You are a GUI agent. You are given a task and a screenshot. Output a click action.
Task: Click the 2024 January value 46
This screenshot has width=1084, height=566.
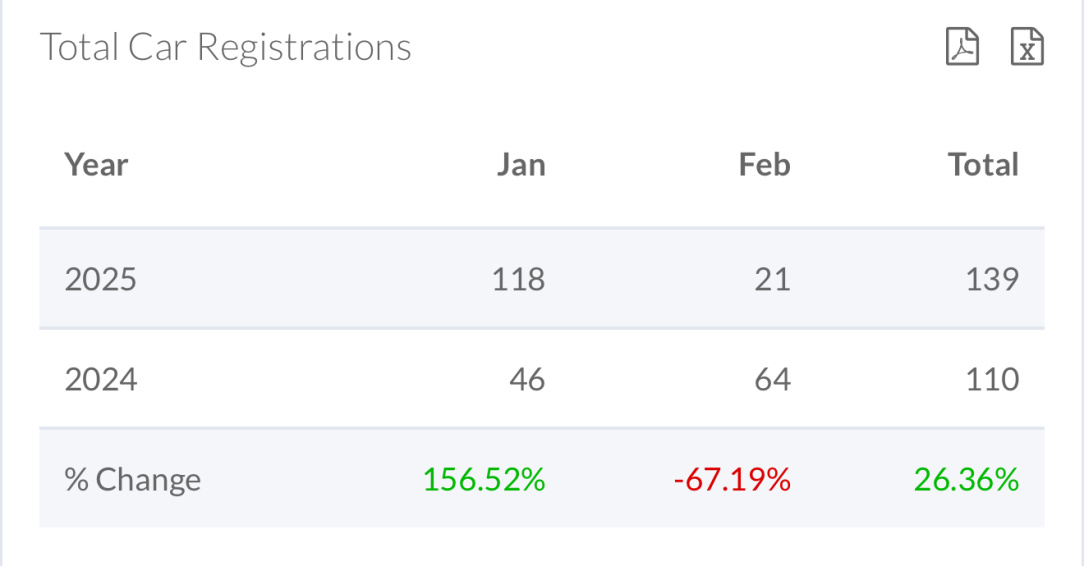527,379
